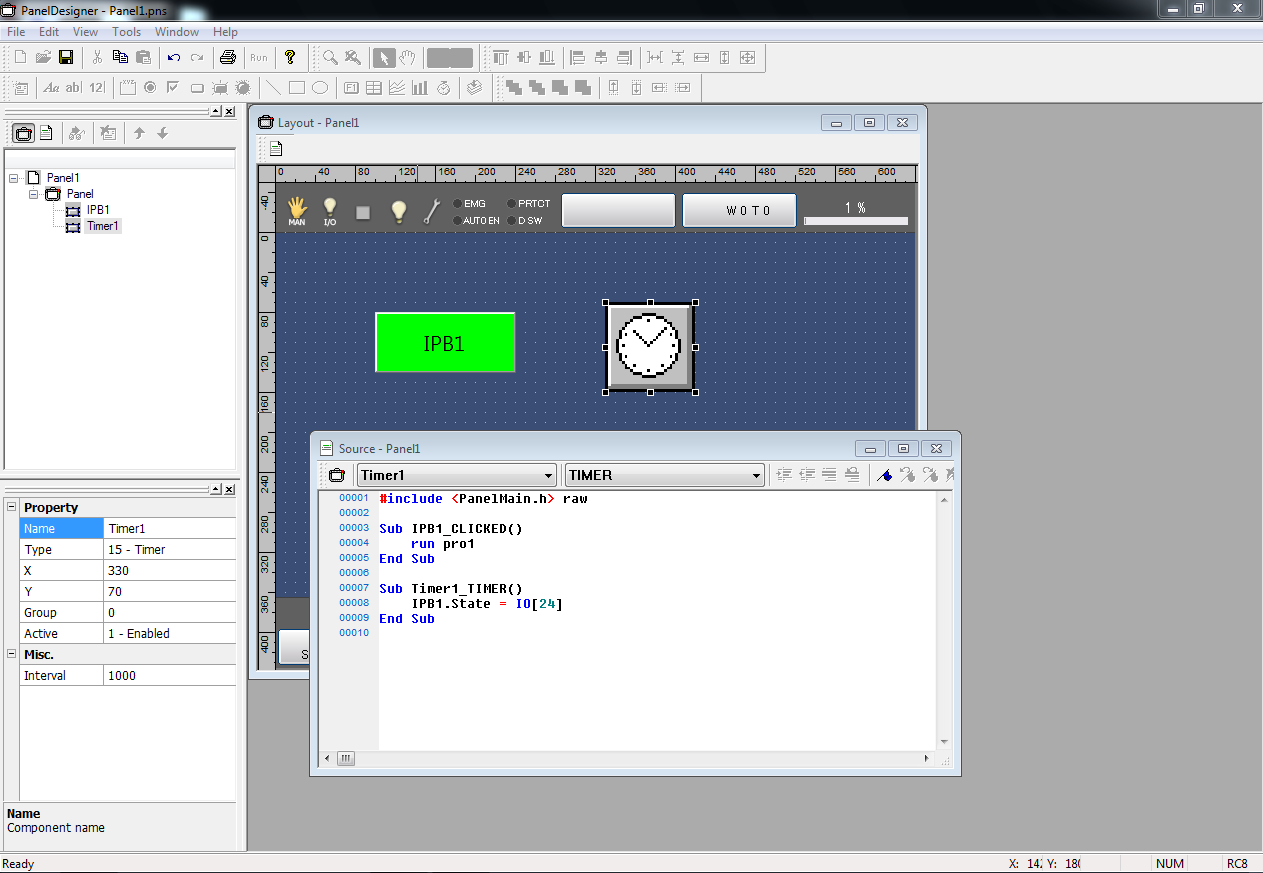The width and height of the screenshot is (1263, 873).
Task: Select the radio button component tool
Action: [150, 88]
